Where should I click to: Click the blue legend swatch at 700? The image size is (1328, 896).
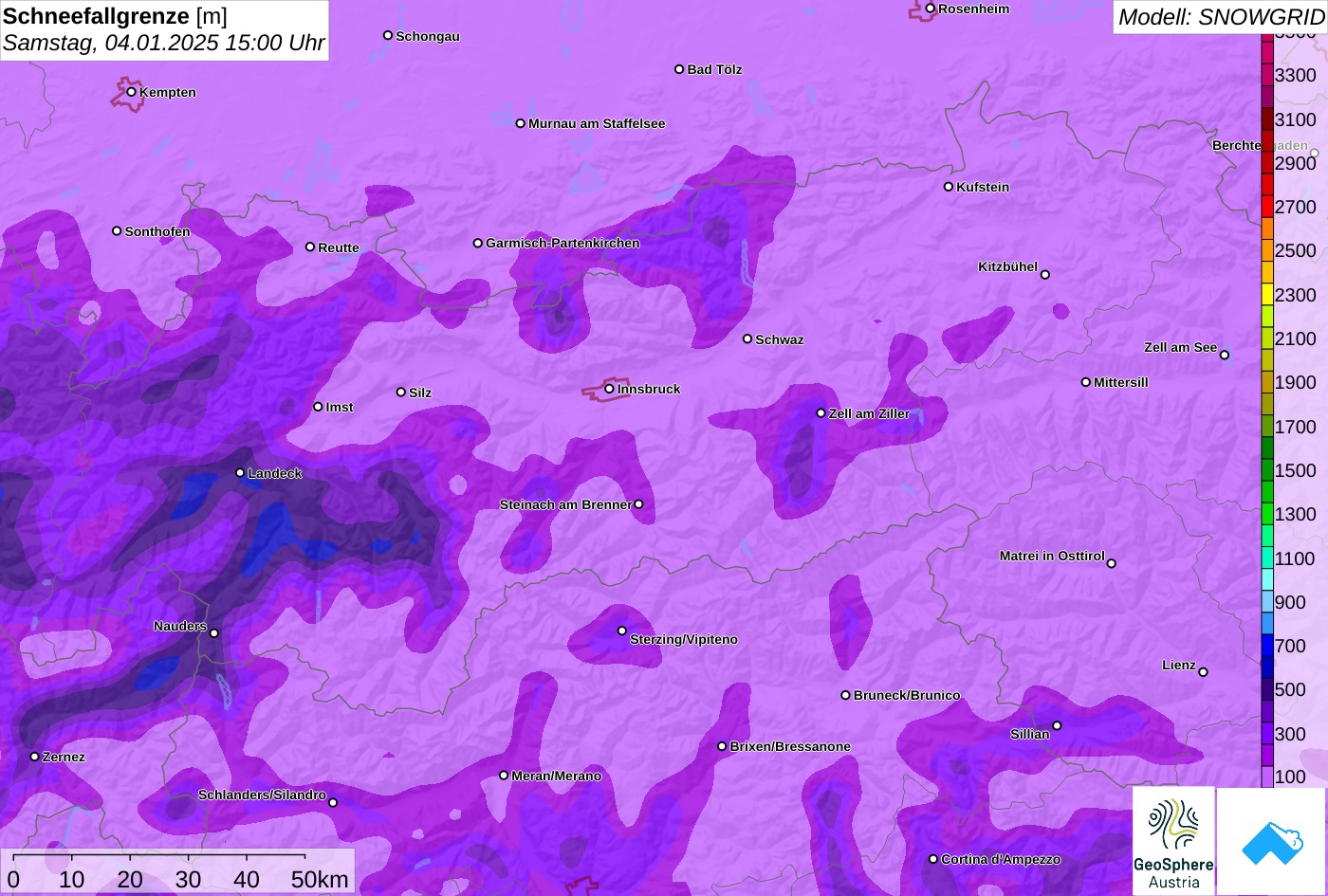(x=1267, y=646)
